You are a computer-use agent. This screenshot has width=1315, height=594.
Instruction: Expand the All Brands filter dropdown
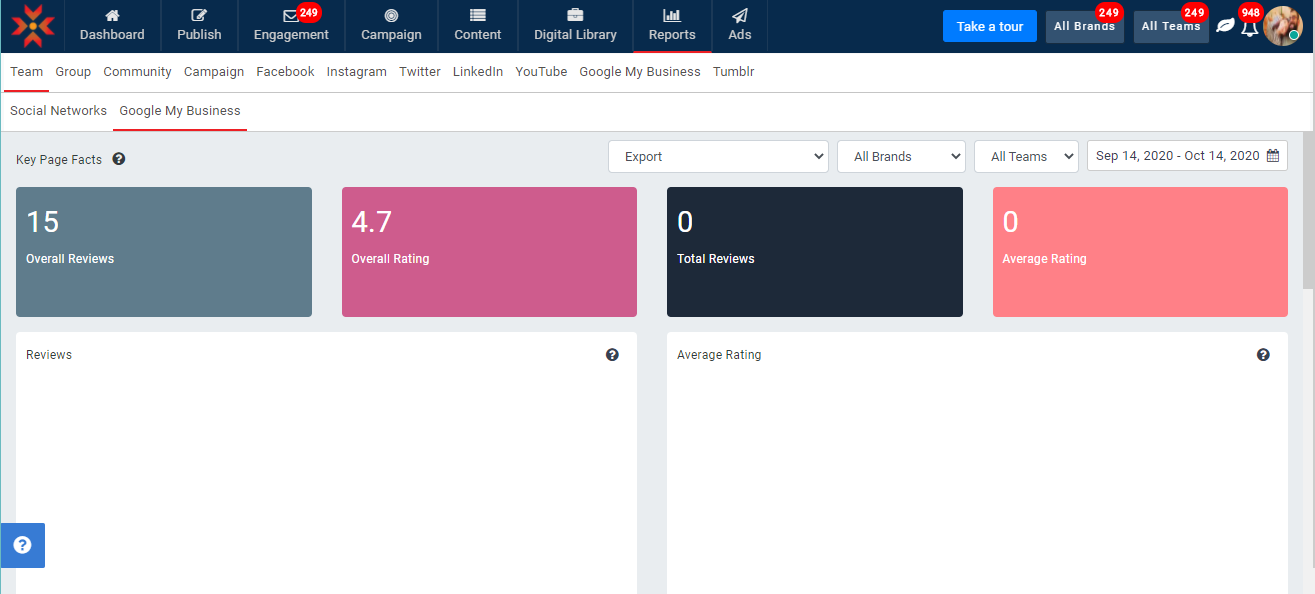pyautogui.click(x=901, y=156)
